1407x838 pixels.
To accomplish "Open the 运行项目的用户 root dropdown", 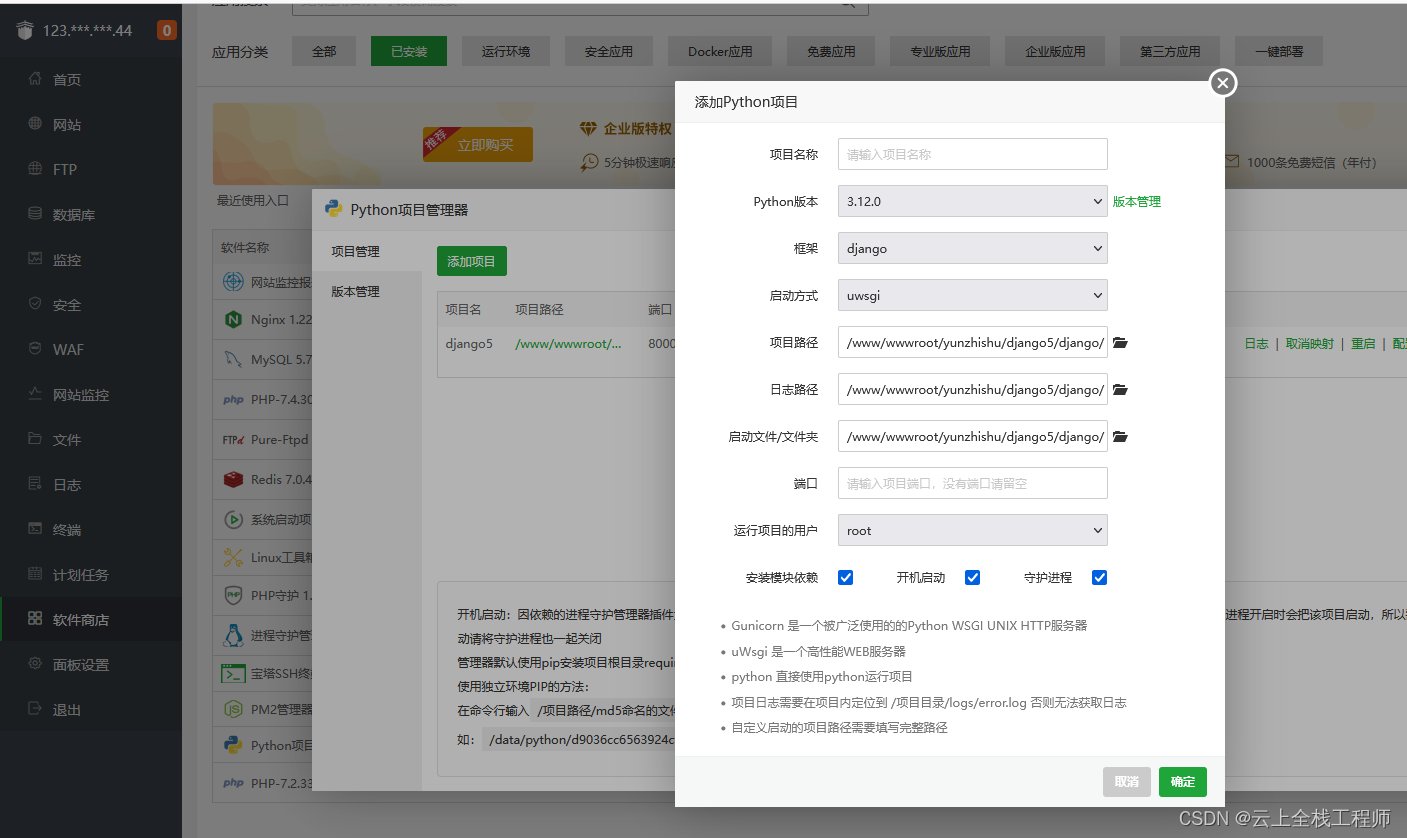I will (972, 530).
